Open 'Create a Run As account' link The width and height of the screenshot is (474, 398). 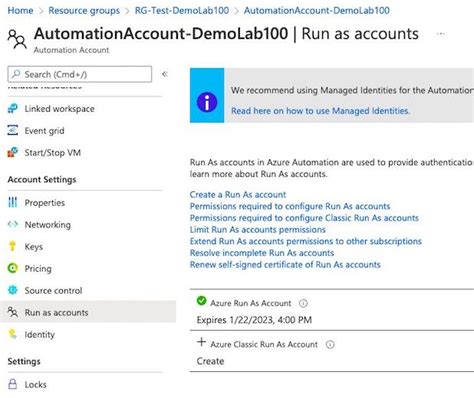pyautogui.click(x=238, y=194)
